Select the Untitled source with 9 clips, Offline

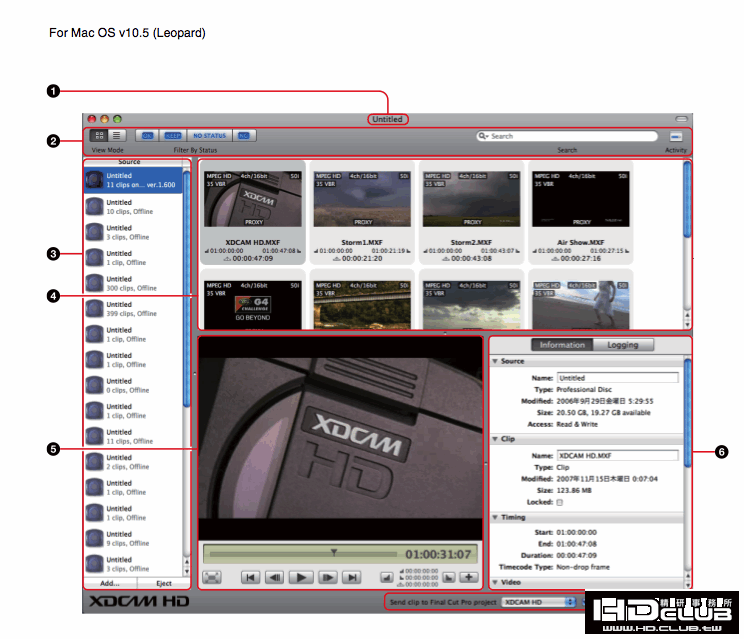point(133,538)
